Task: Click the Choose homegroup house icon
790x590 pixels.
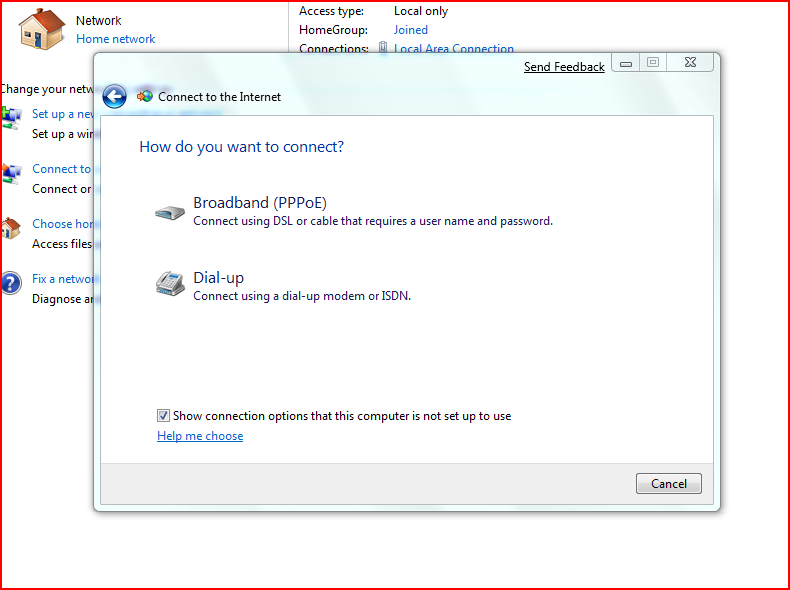Action: (x=10, y=228)
